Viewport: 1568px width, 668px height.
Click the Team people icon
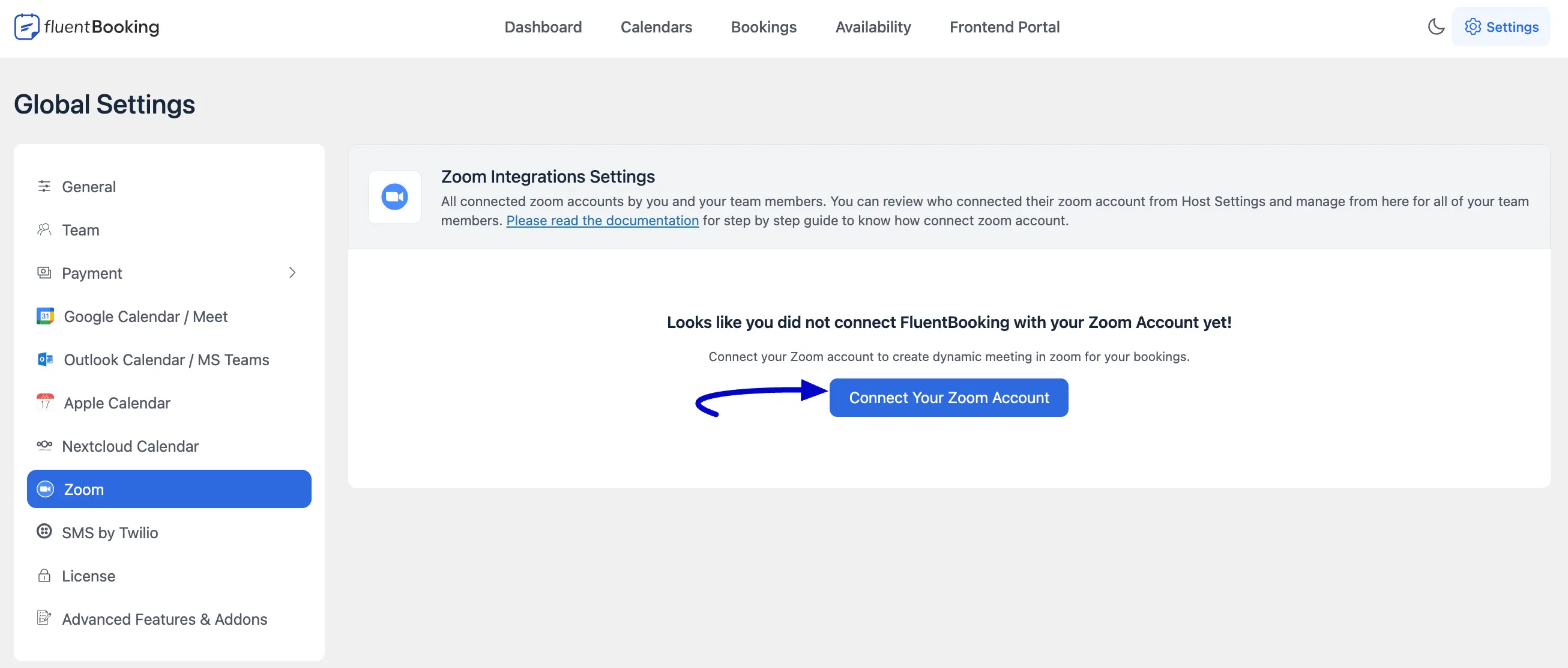coord(44,229)
